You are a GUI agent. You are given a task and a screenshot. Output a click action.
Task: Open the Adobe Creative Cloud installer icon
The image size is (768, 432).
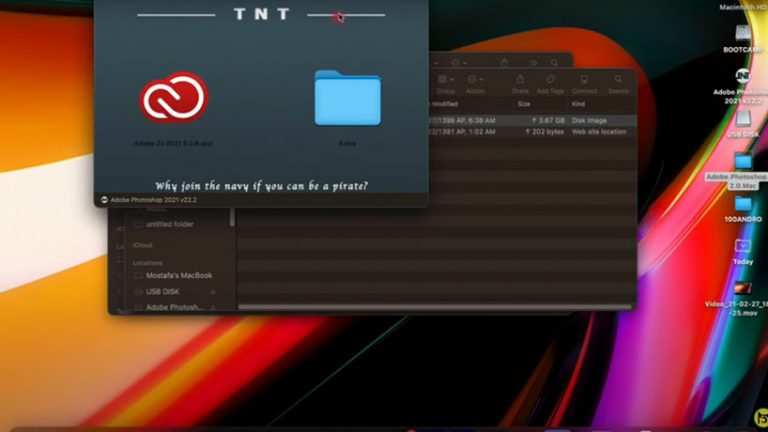click(173, 98)
